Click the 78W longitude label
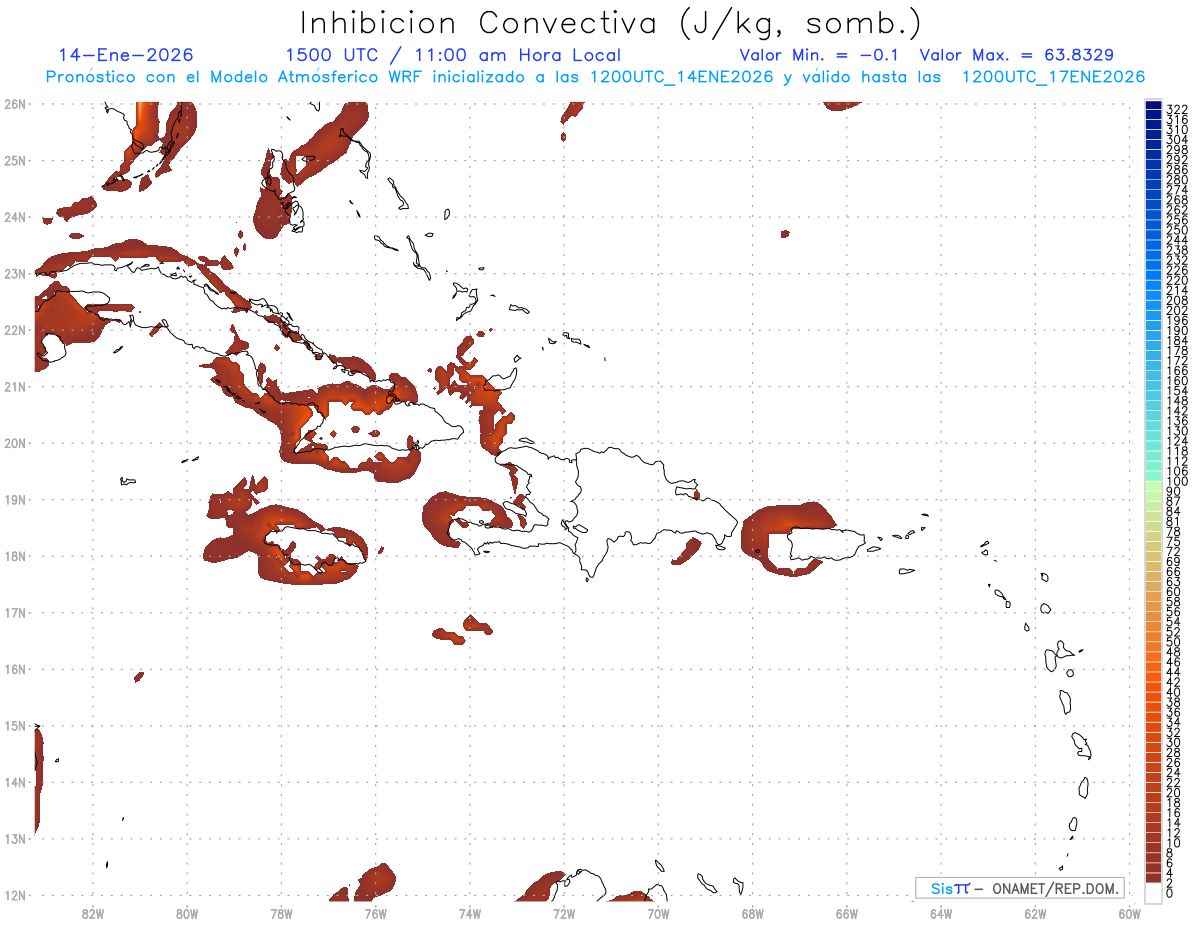1200x927 pixels. click(281, 913)
